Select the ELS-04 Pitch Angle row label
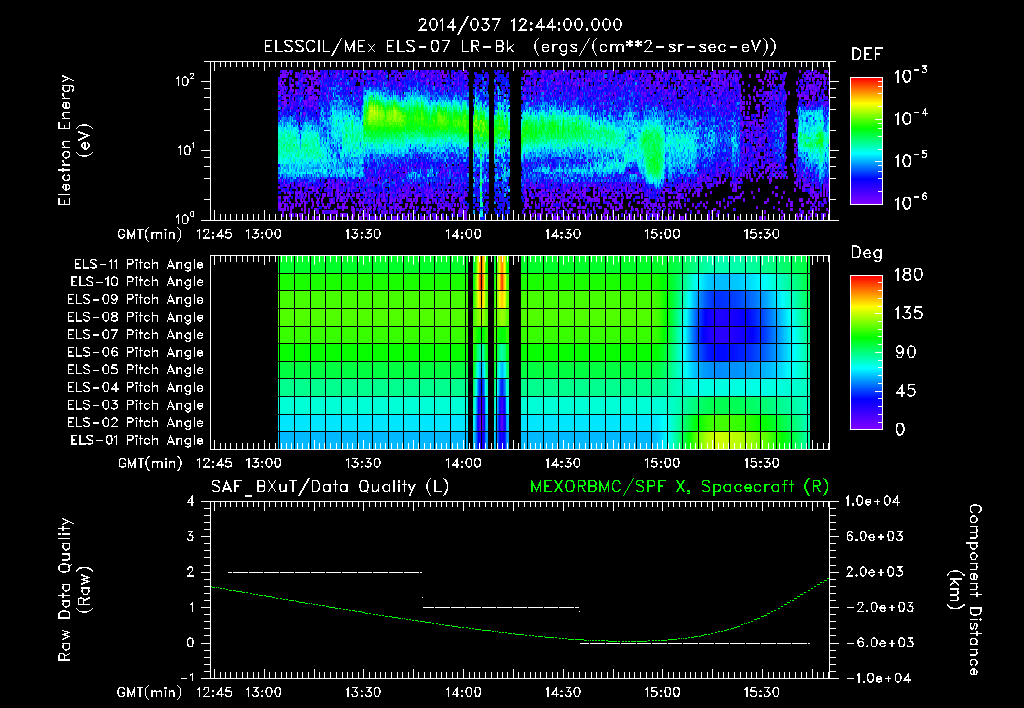 pos(136,387)
